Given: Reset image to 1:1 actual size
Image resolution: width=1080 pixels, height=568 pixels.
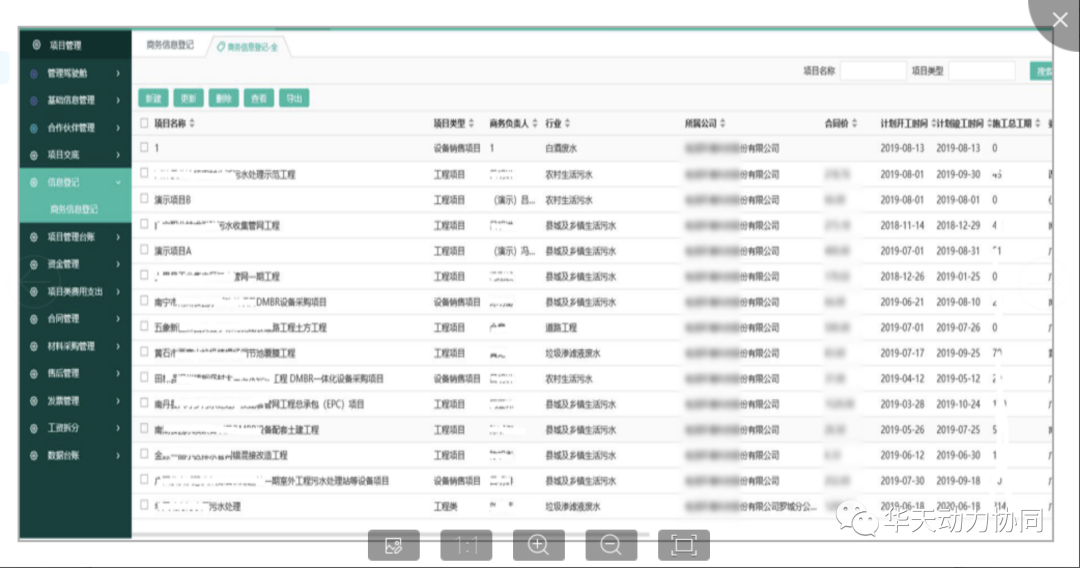Looking at the screenshot, I should click(466, 545).
